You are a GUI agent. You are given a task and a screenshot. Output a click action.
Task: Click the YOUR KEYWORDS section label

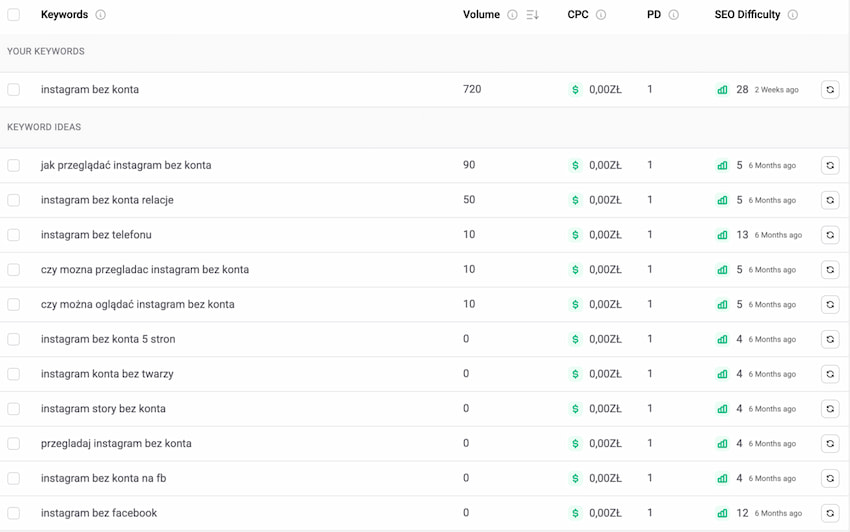46,52
